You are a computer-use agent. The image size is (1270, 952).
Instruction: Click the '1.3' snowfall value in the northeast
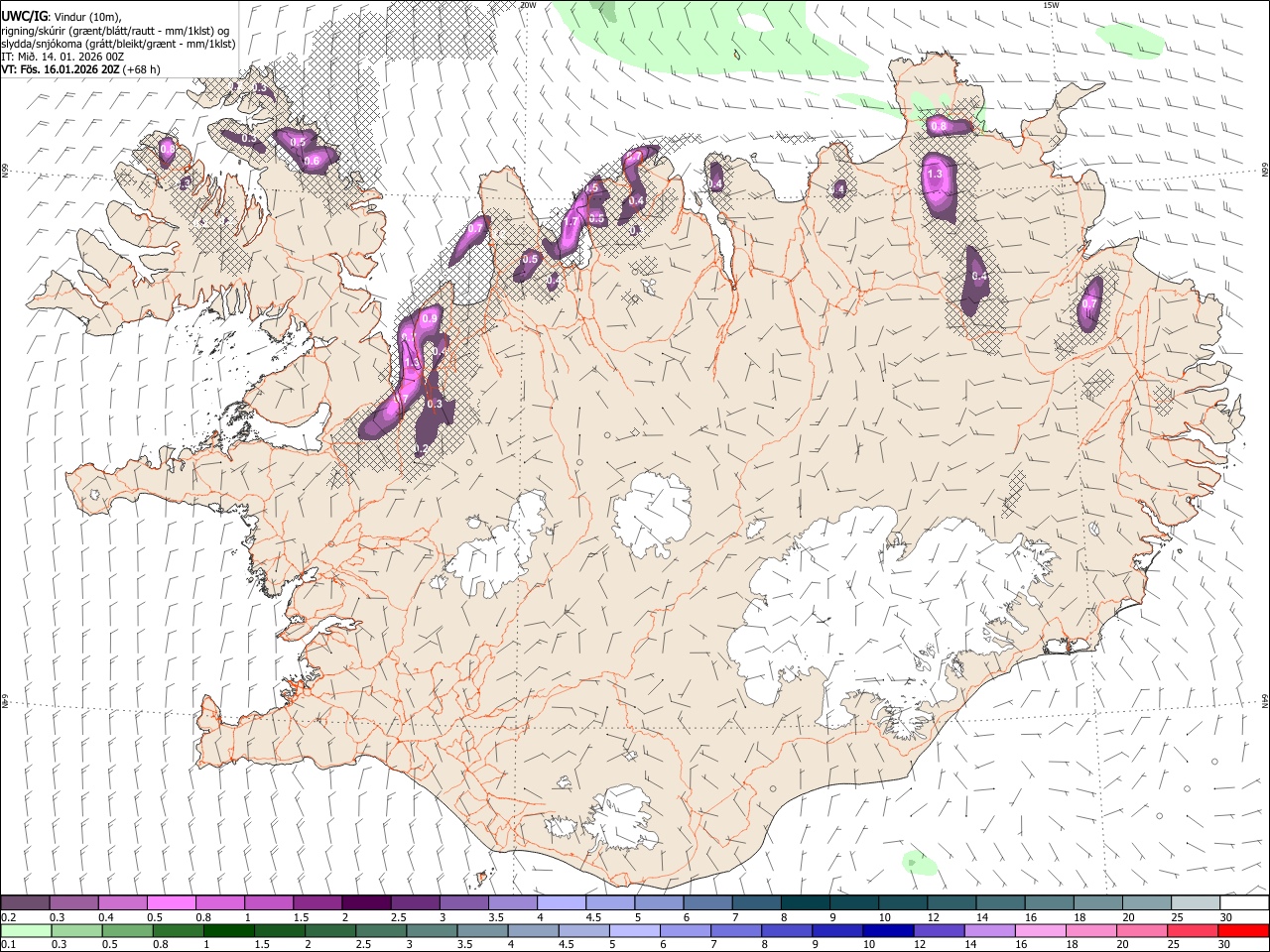(935, 175)
